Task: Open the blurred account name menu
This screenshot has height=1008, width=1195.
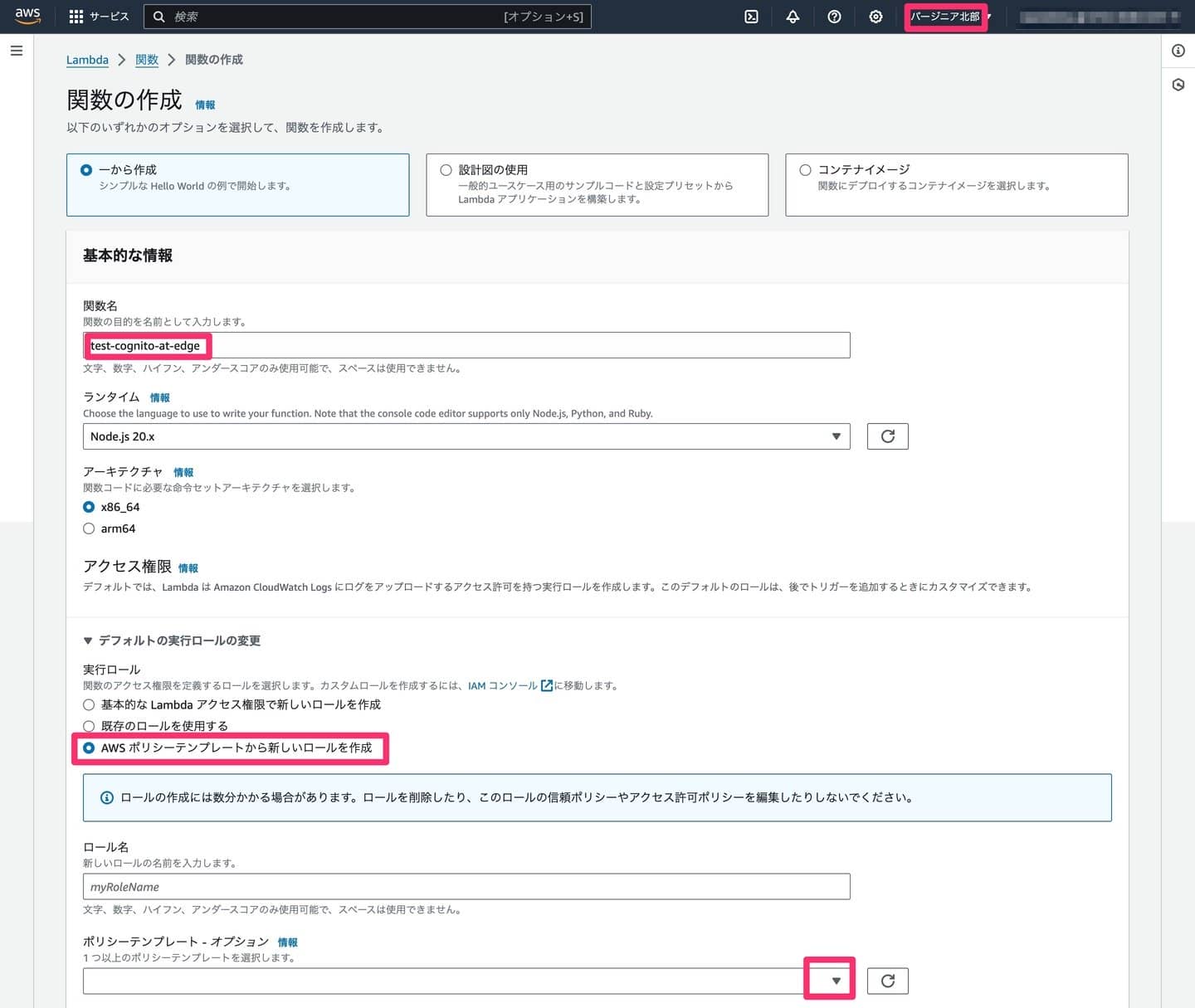Action: (x=1099, y=17)
